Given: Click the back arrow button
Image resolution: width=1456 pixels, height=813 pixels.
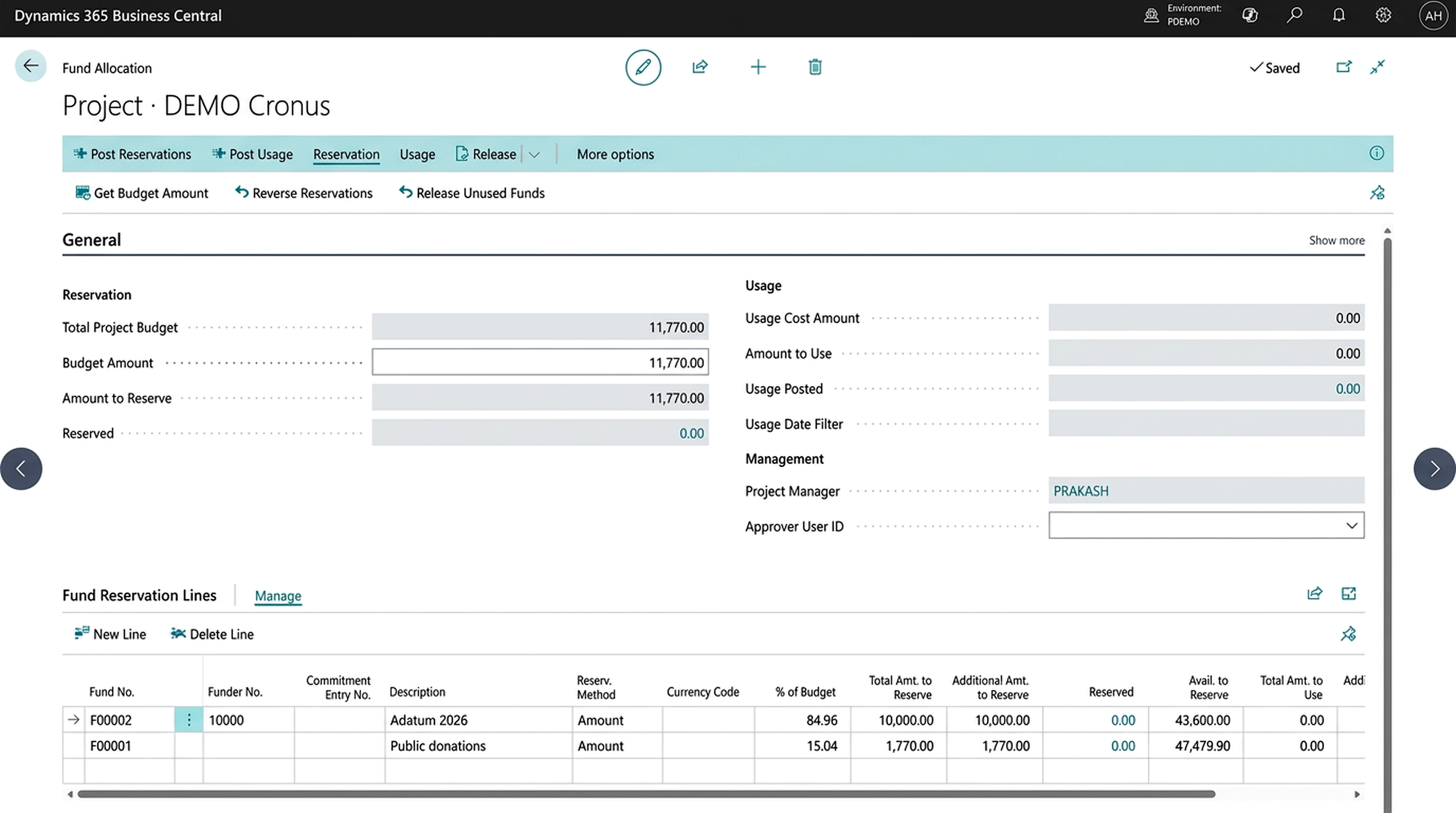Looking at the screenshot, I should 31,66.
